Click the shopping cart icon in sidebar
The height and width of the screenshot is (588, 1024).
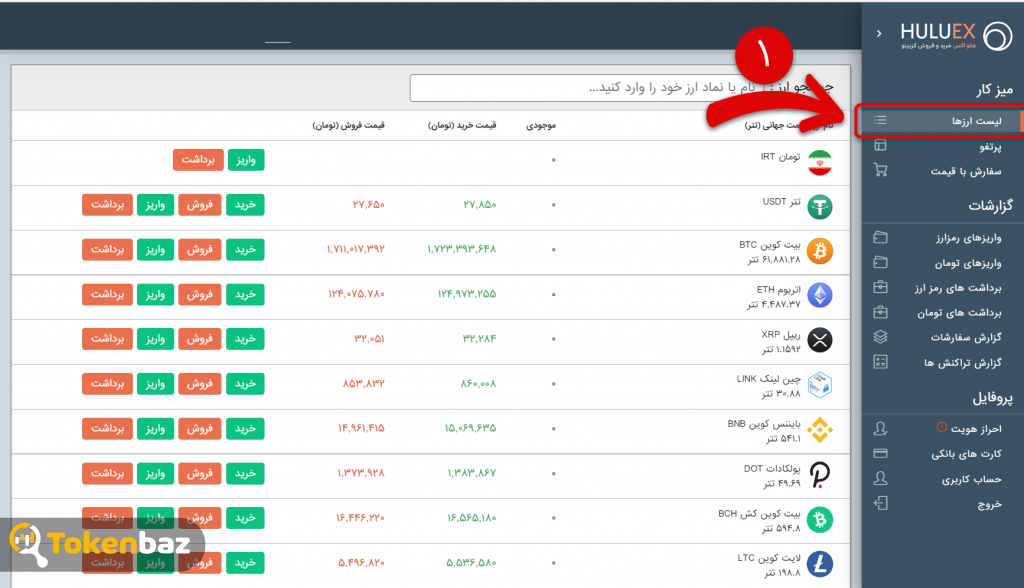(880, 170)
